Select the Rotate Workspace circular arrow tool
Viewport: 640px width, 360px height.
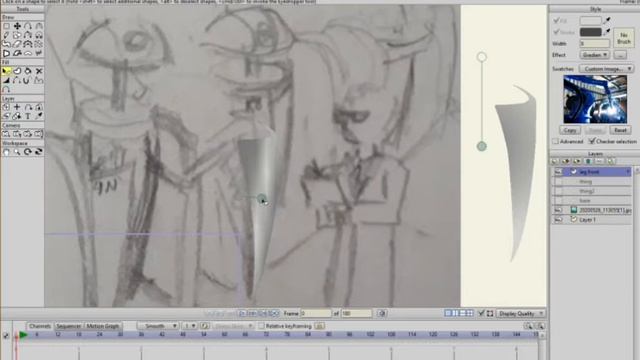point(28,152)
